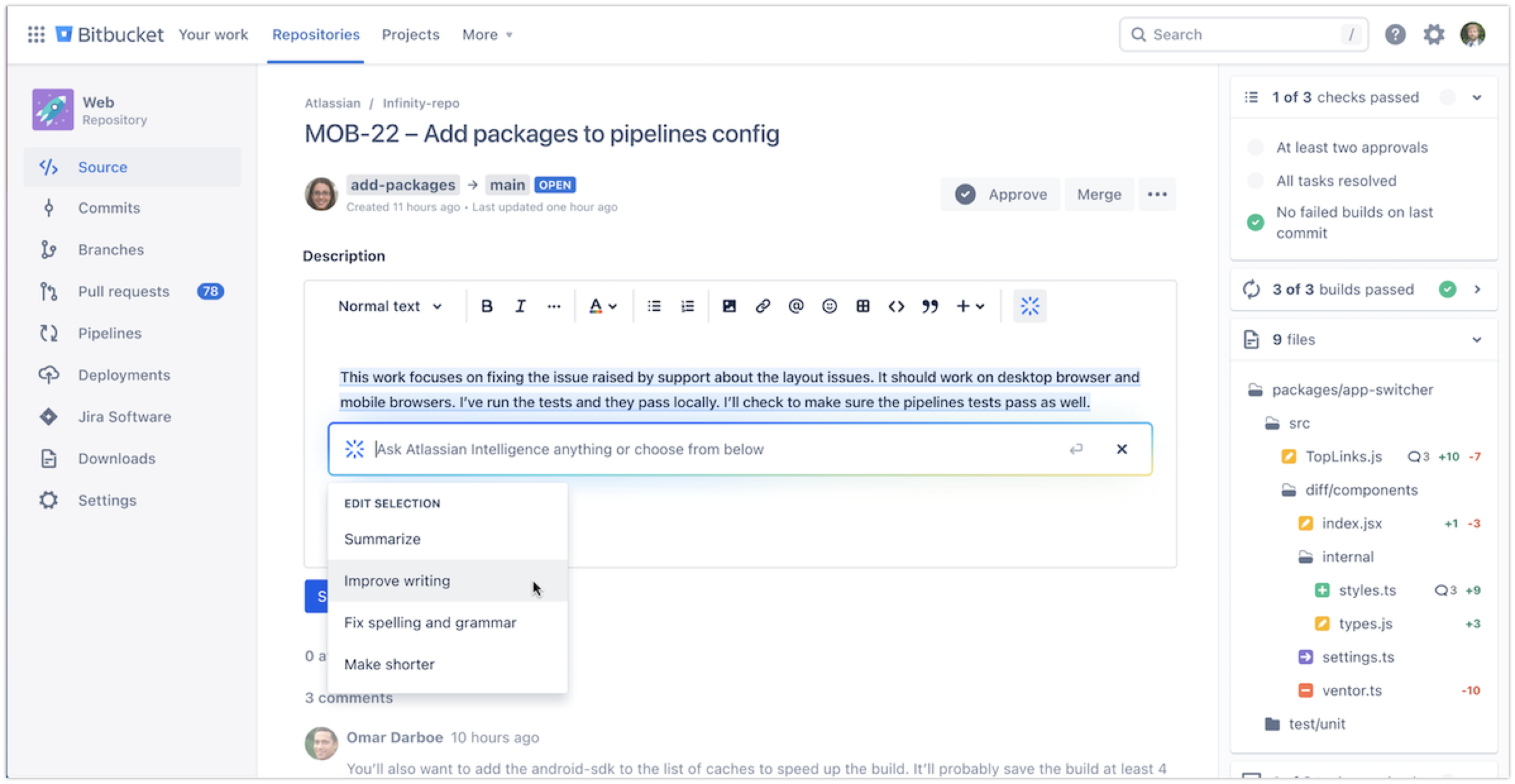Image resolution: width=1515 pixels, height=784 pixels.
Task: Choose Summarize from Edit selection
Action: (448, 539)
